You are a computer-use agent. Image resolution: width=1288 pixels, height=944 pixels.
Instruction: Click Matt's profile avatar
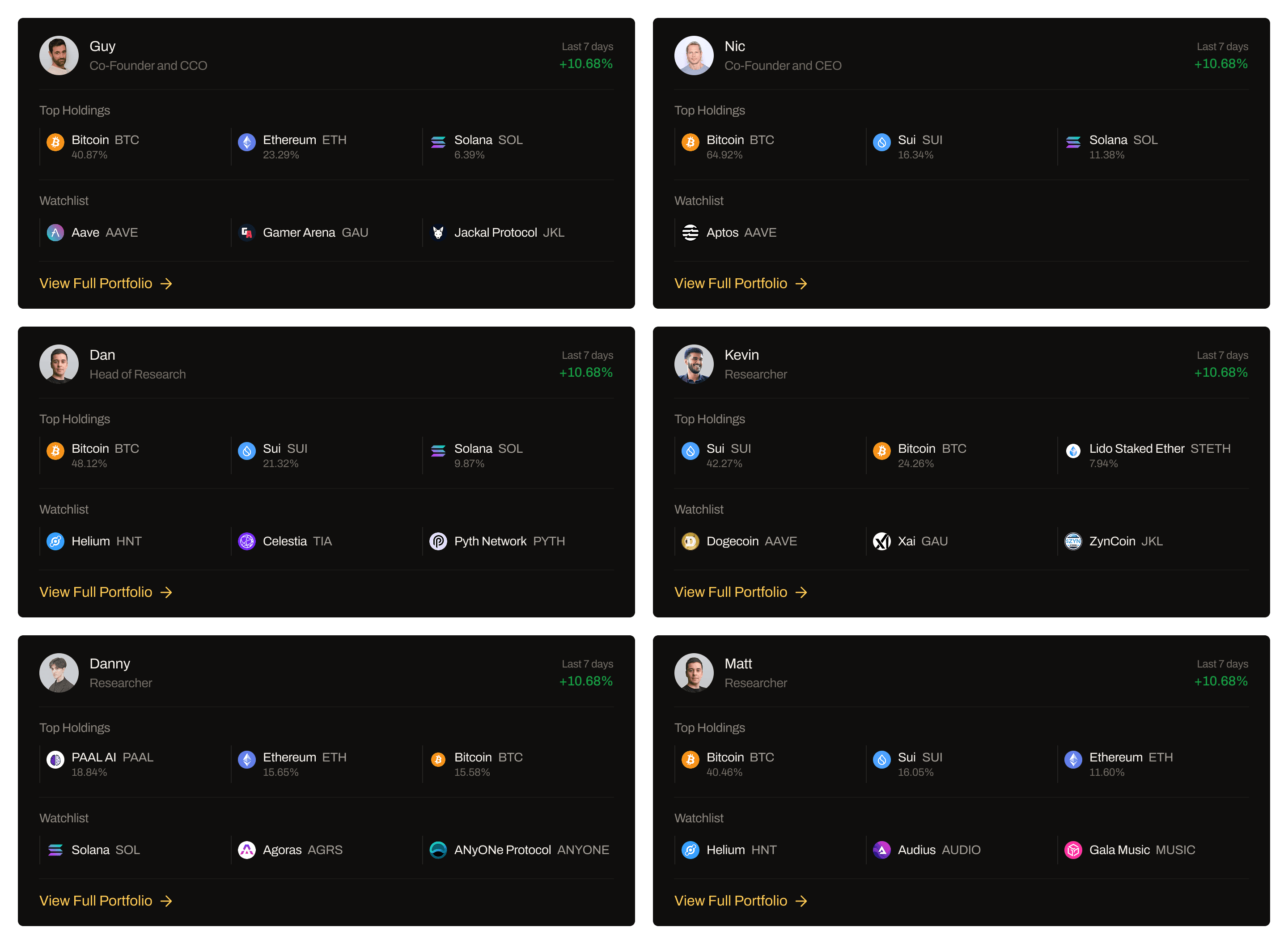pyautogui.click(x=694, y=672)
